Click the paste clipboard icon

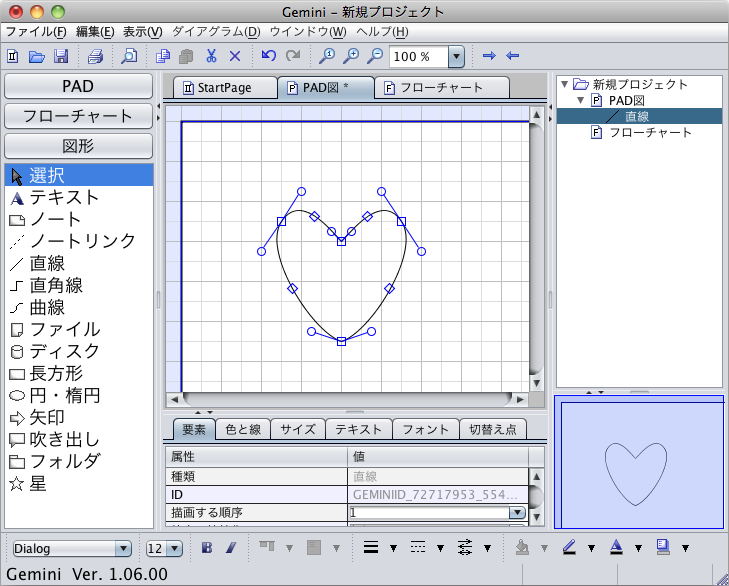point(186,56)
